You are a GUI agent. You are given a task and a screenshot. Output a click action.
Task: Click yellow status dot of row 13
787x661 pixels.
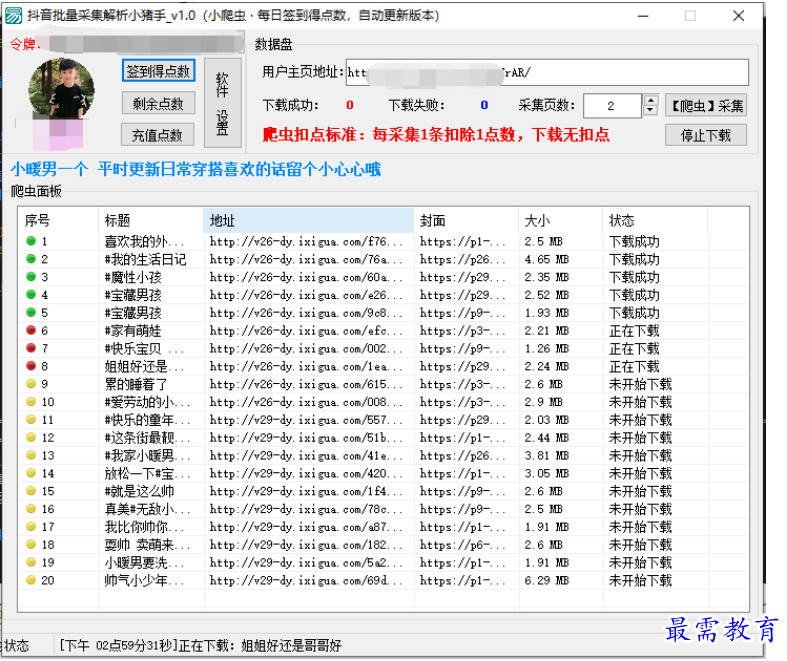pyautogui.click(x=31, y=455)
